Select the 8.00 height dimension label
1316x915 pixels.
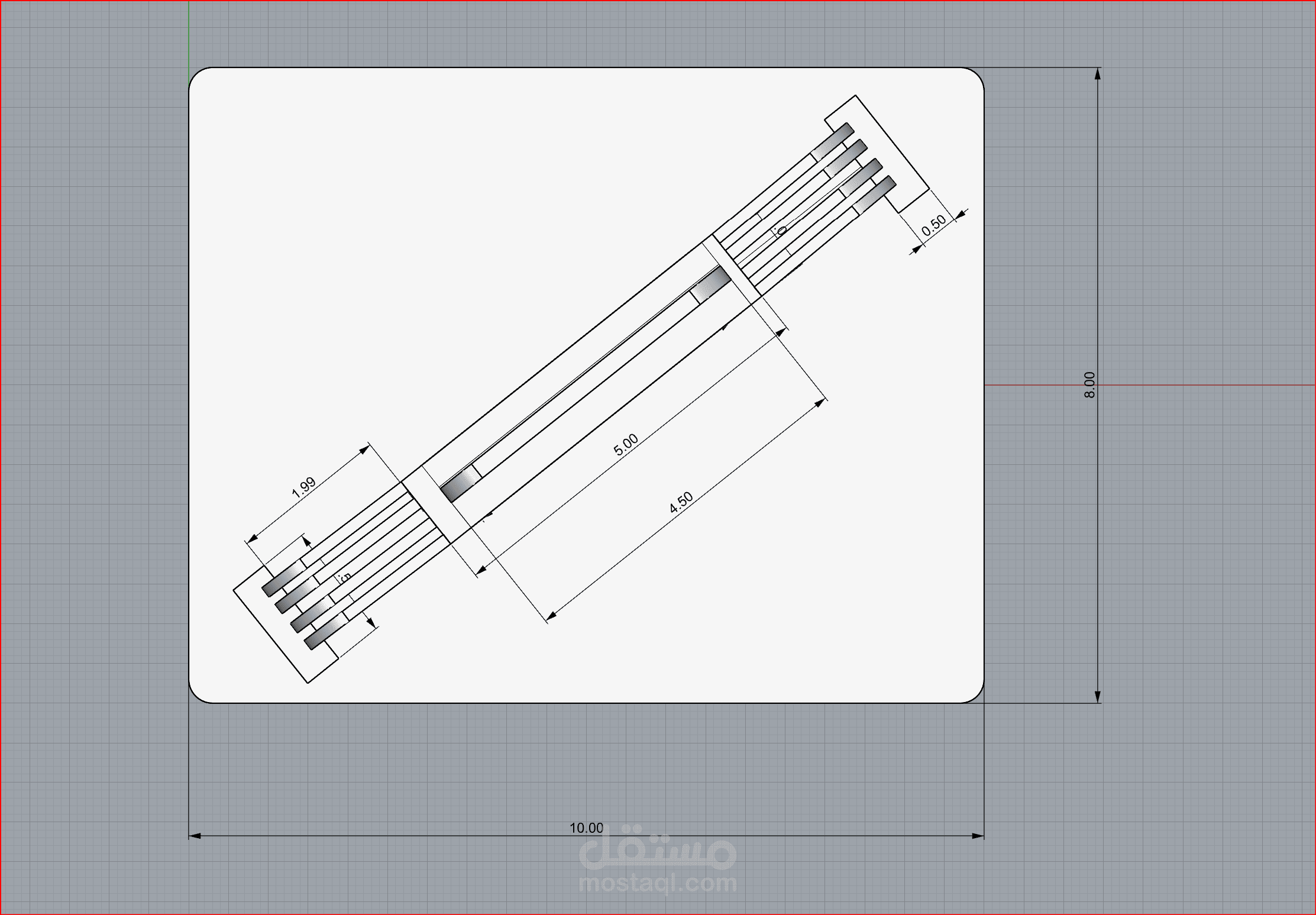click(x=1089, y=385)
